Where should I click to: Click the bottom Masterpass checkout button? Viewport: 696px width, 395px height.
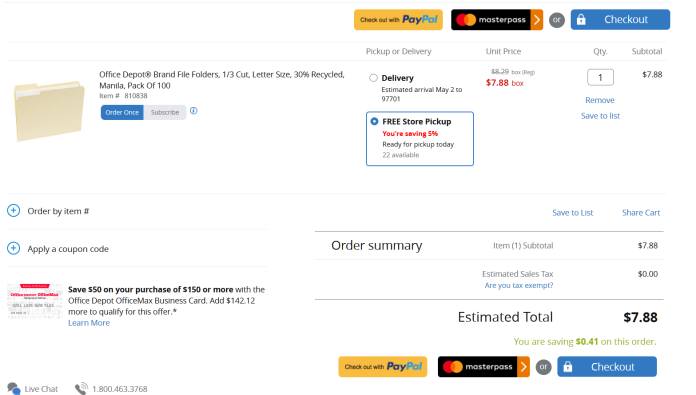[483, 367]
